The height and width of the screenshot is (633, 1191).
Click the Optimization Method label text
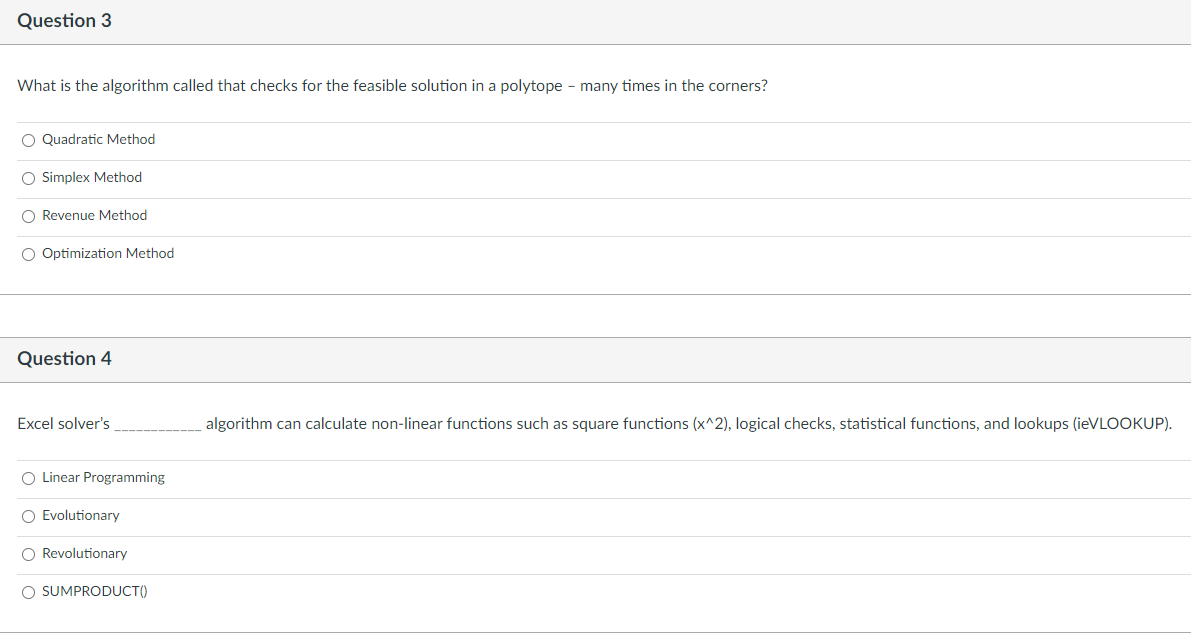pyautogui.click(x=108, y=253)
